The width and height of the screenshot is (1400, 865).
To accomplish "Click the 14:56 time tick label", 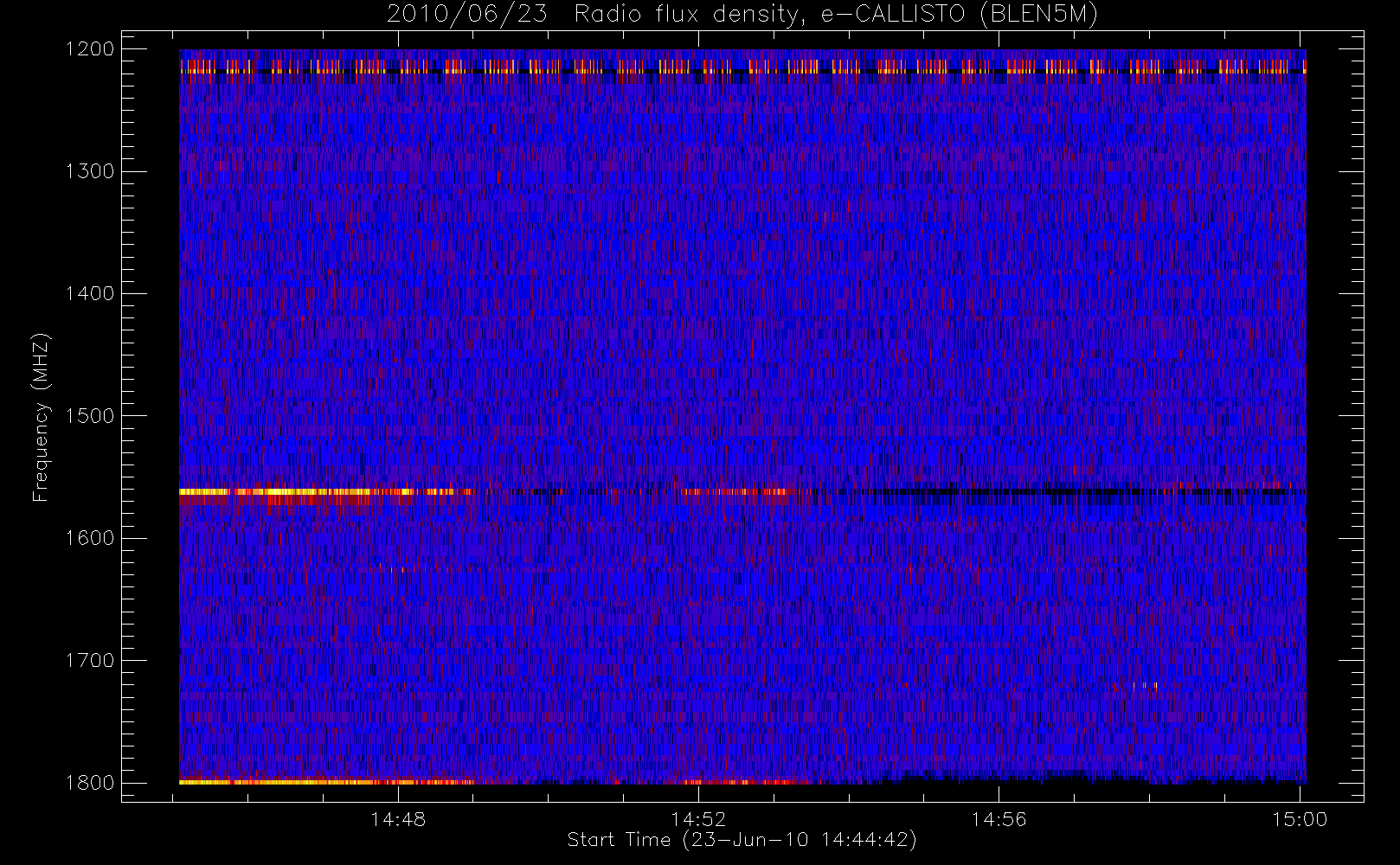I will pos(999,819).
